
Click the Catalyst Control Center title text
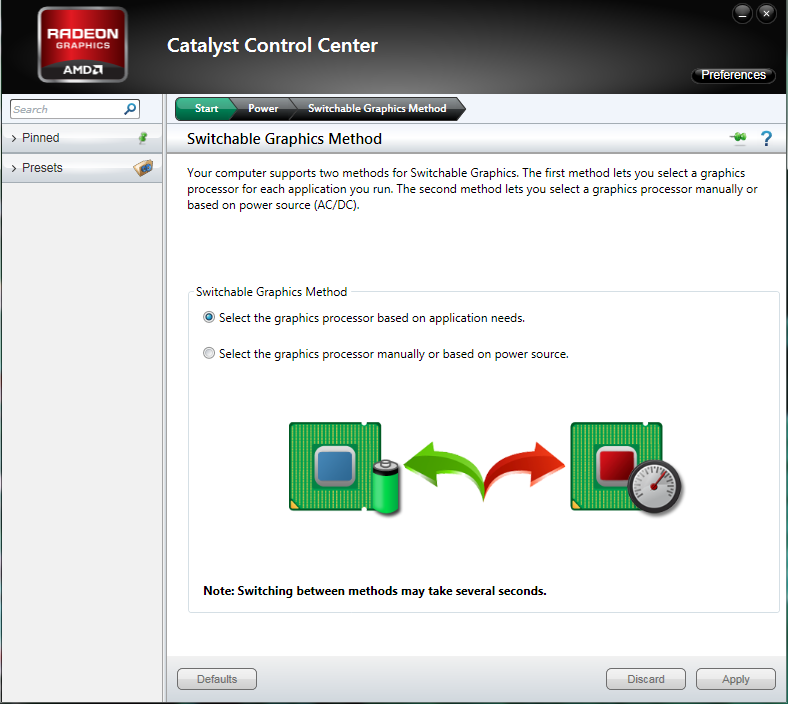272,45
